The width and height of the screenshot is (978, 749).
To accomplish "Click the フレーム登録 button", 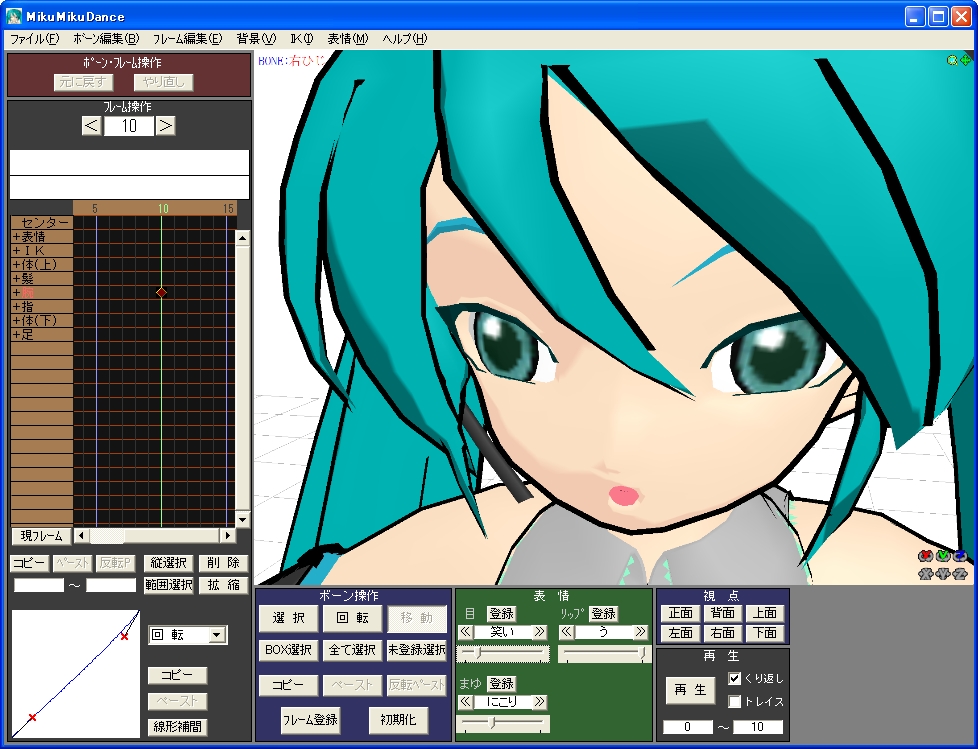I will 310,720.
